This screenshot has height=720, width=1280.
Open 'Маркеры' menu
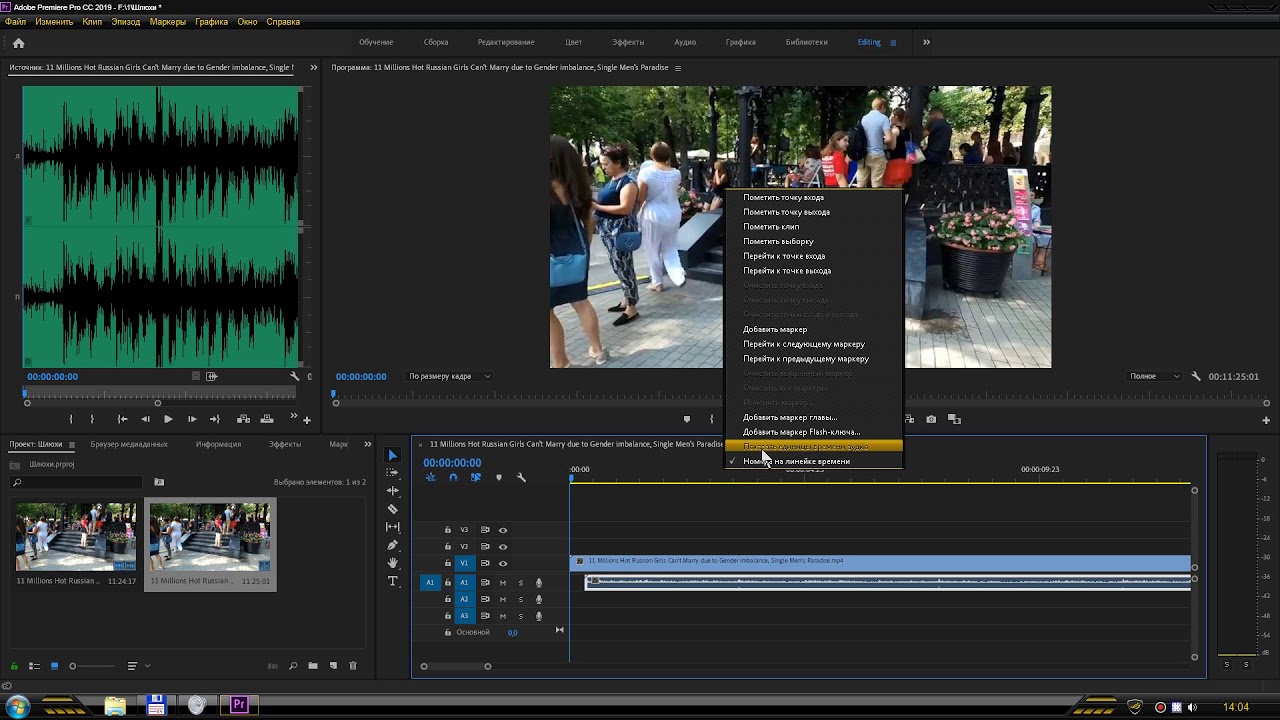tap(168, 21)
